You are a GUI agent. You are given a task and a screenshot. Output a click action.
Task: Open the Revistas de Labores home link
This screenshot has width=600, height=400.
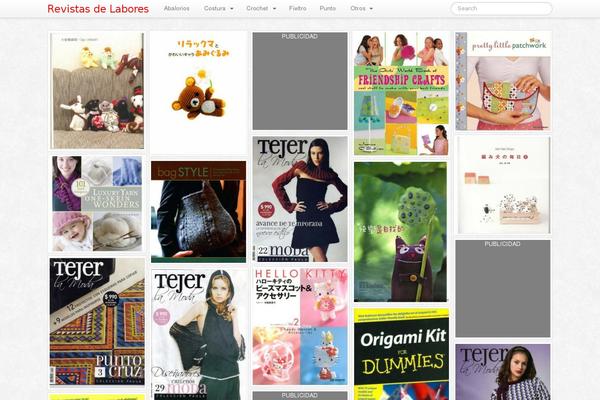tap(98, 8)
